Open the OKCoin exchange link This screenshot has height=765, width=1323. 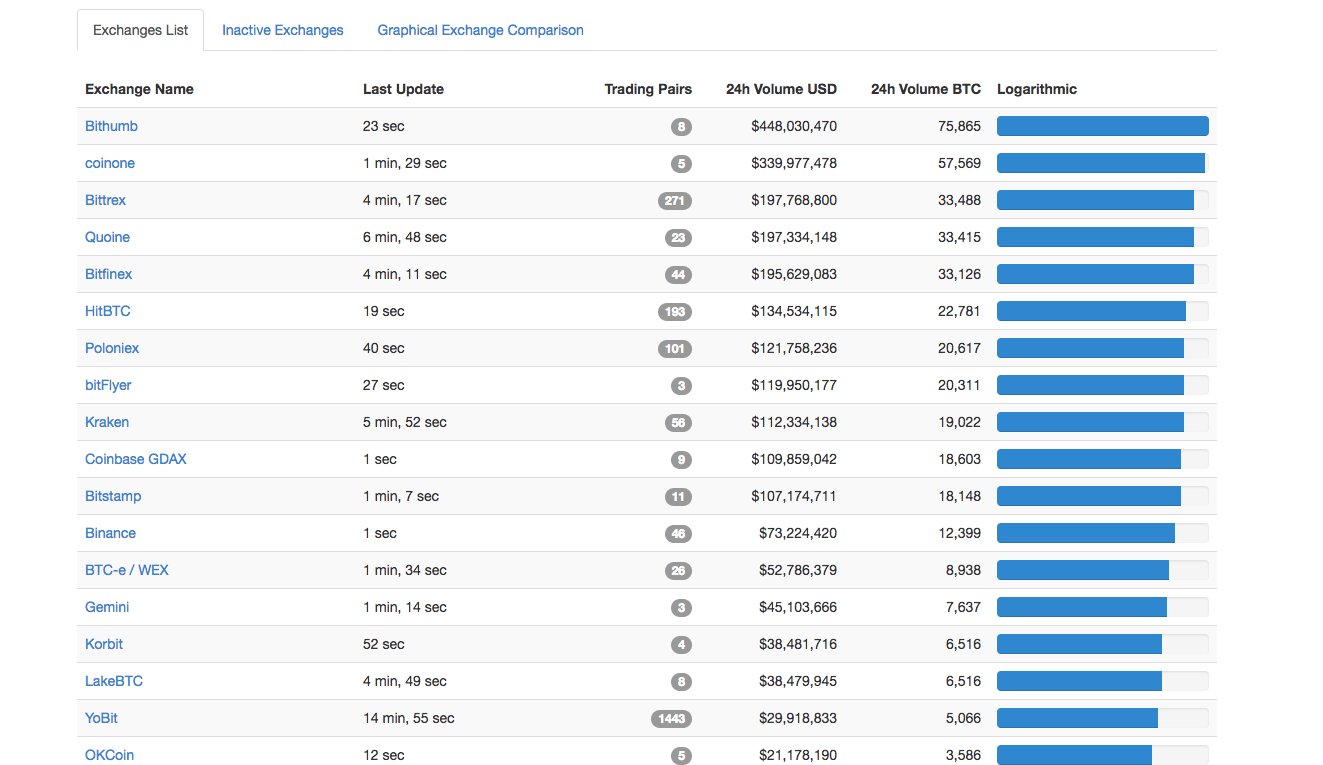coord(109,755)
